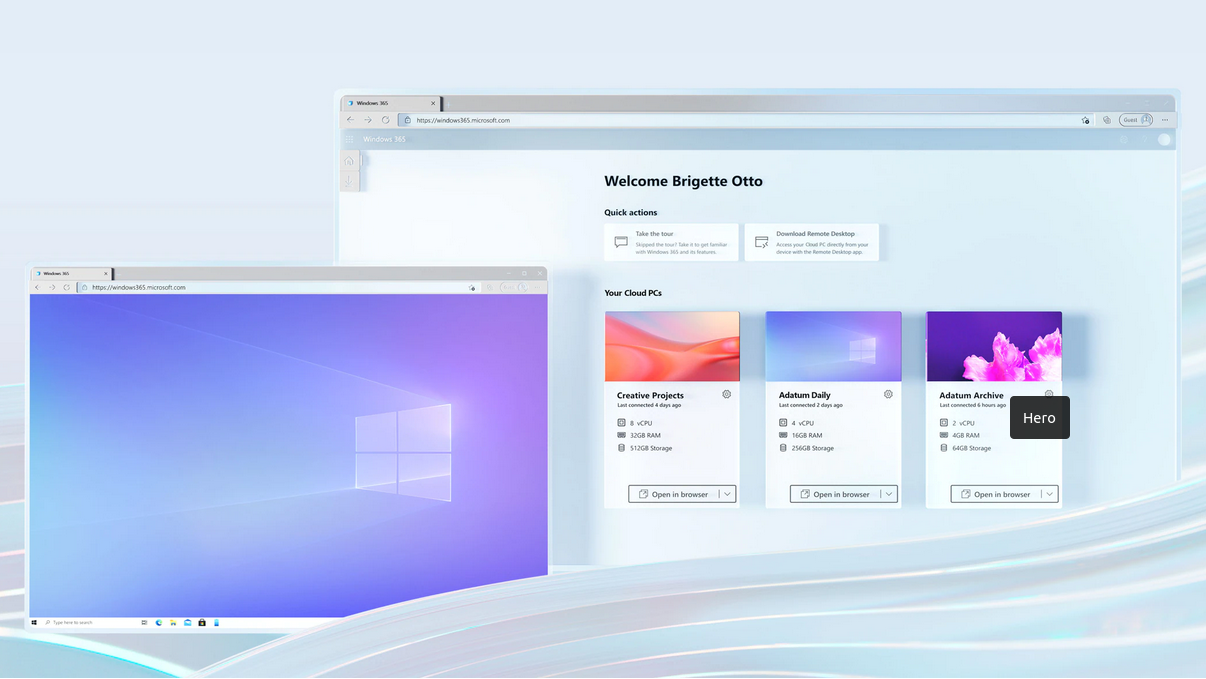This screenshot has height=679, width=1206.
Task: Open the Guest profile button
Action: pos(1136,120)
